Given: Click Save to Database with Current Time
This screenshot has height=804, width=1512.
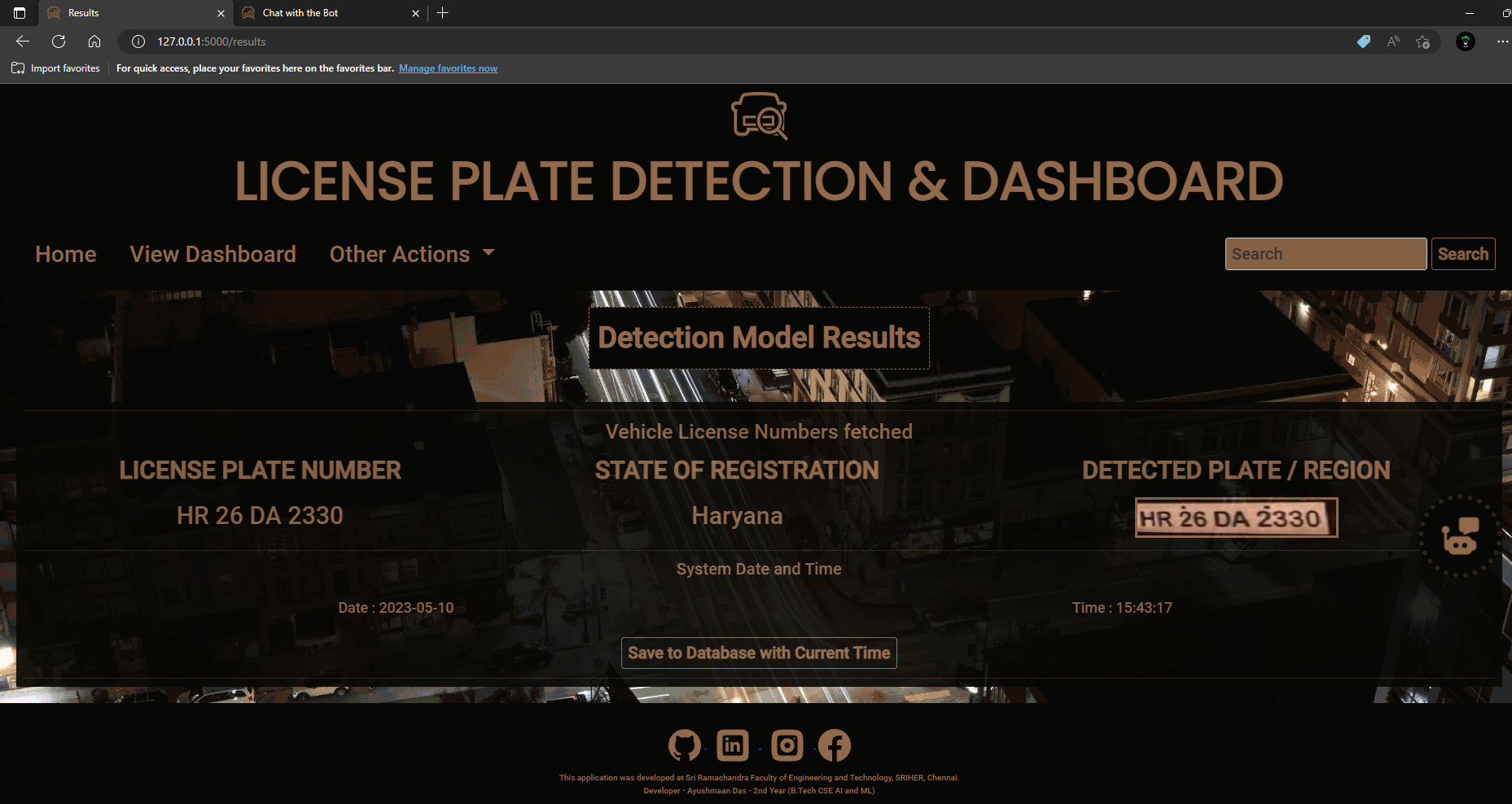Looking at the screenshot, I should (758, 653).
